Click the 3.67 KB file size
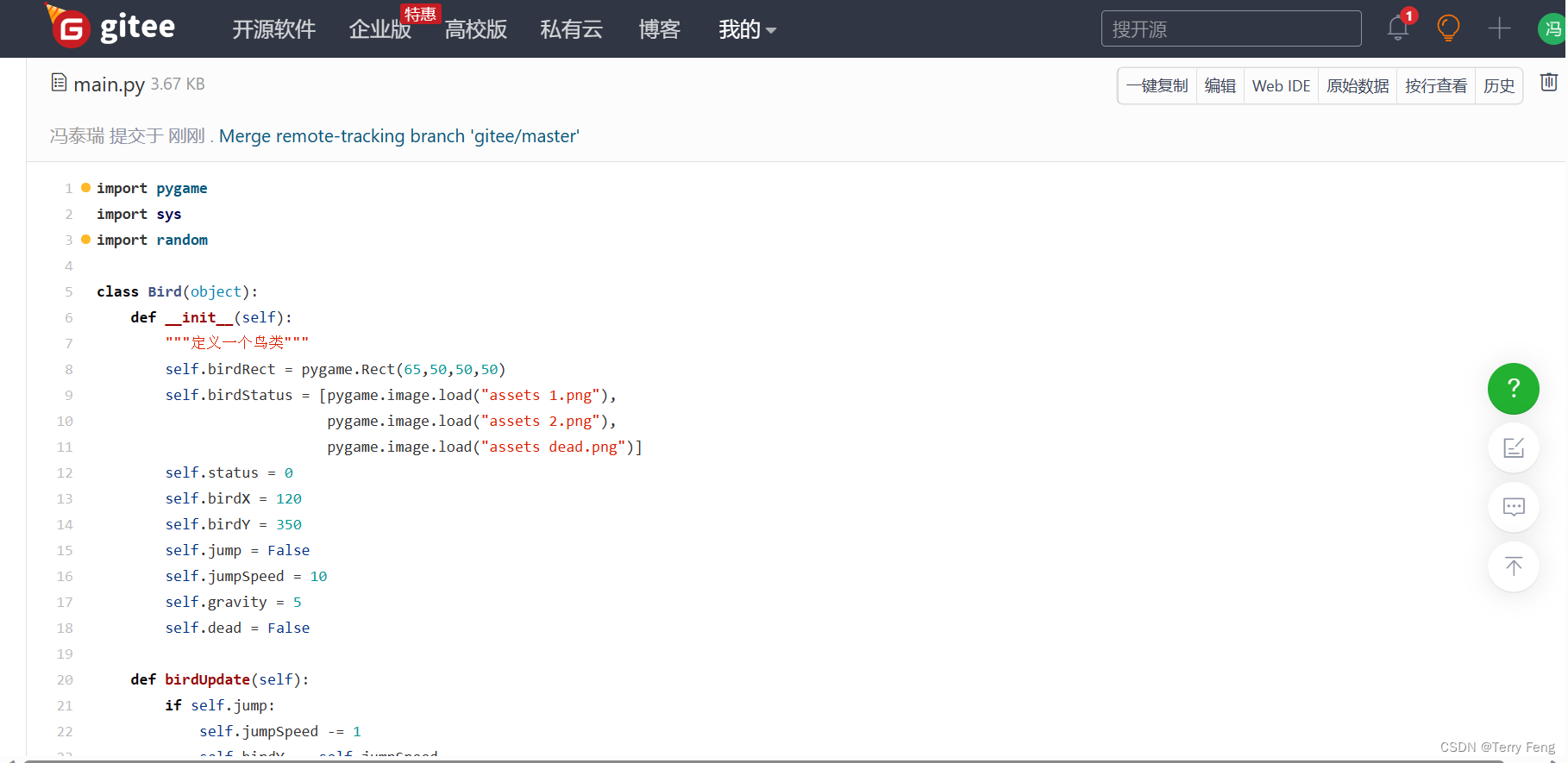1568x763 pixels. 178,84
